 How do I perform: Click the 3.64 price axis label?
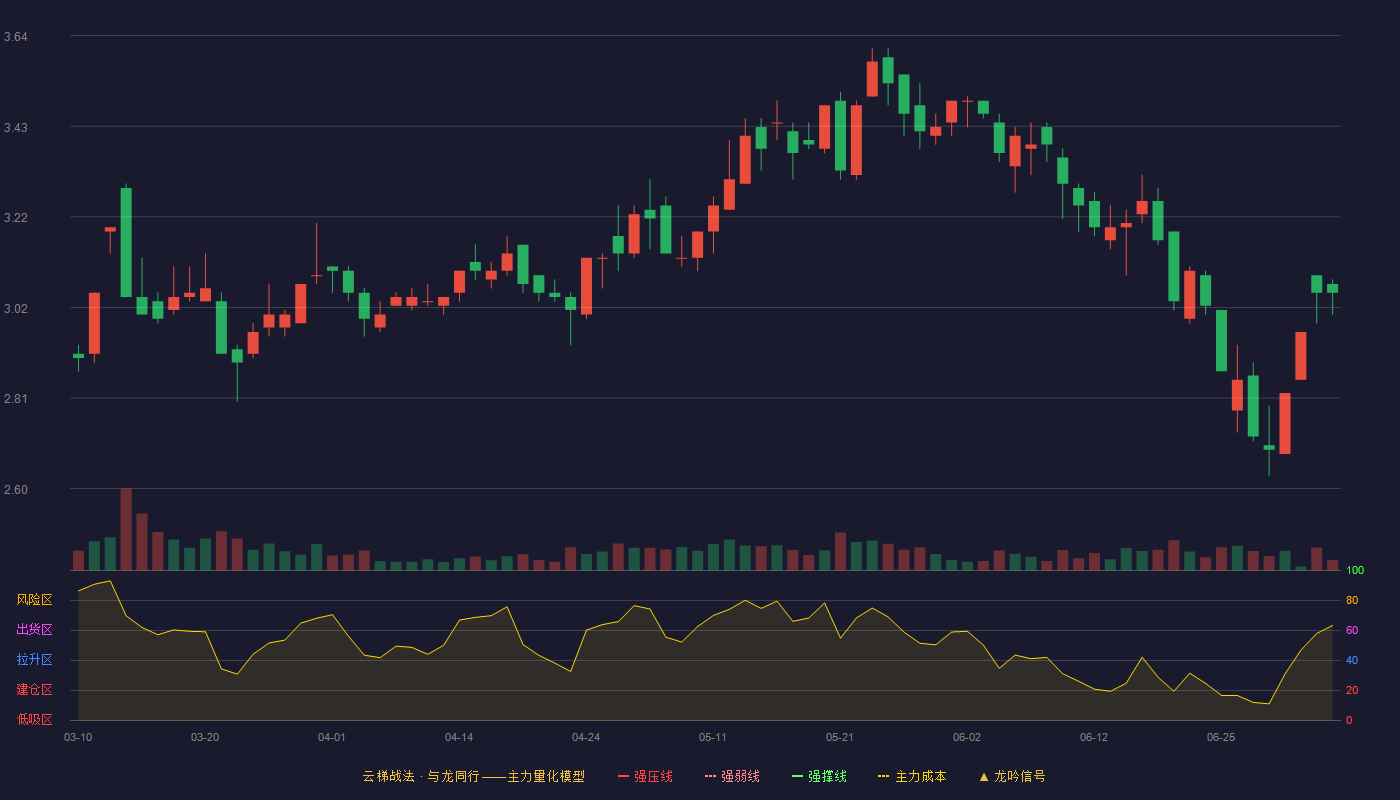[x=15, y=37]
